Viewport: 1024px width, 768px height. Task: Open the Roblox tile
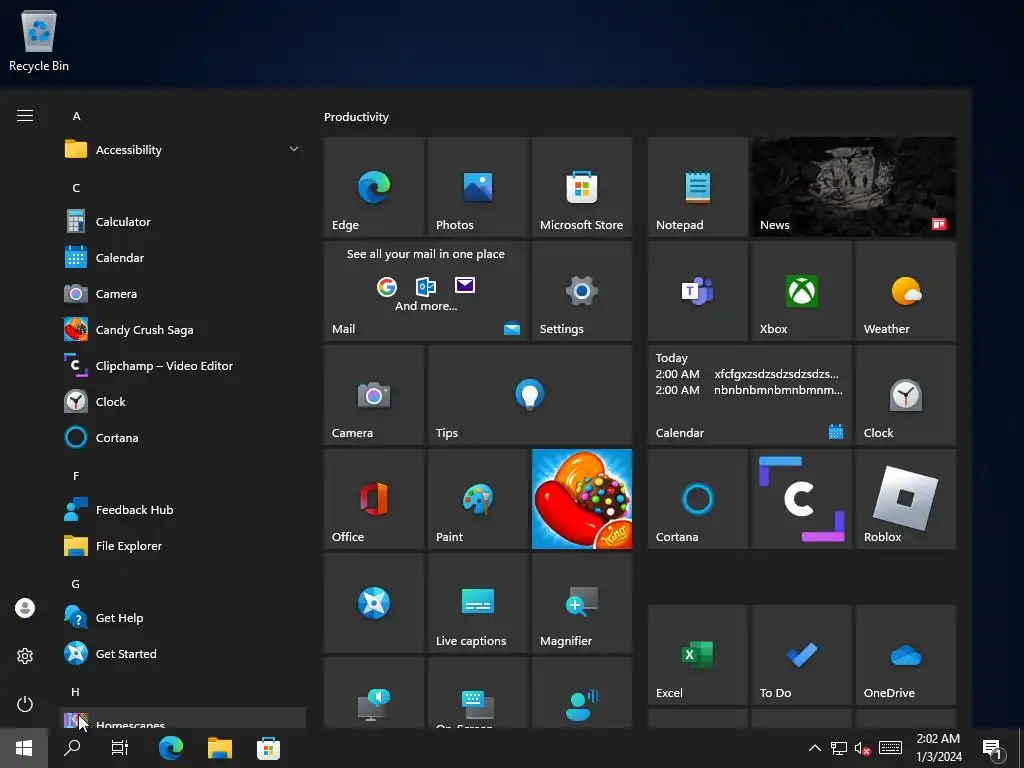pos(906,499)
